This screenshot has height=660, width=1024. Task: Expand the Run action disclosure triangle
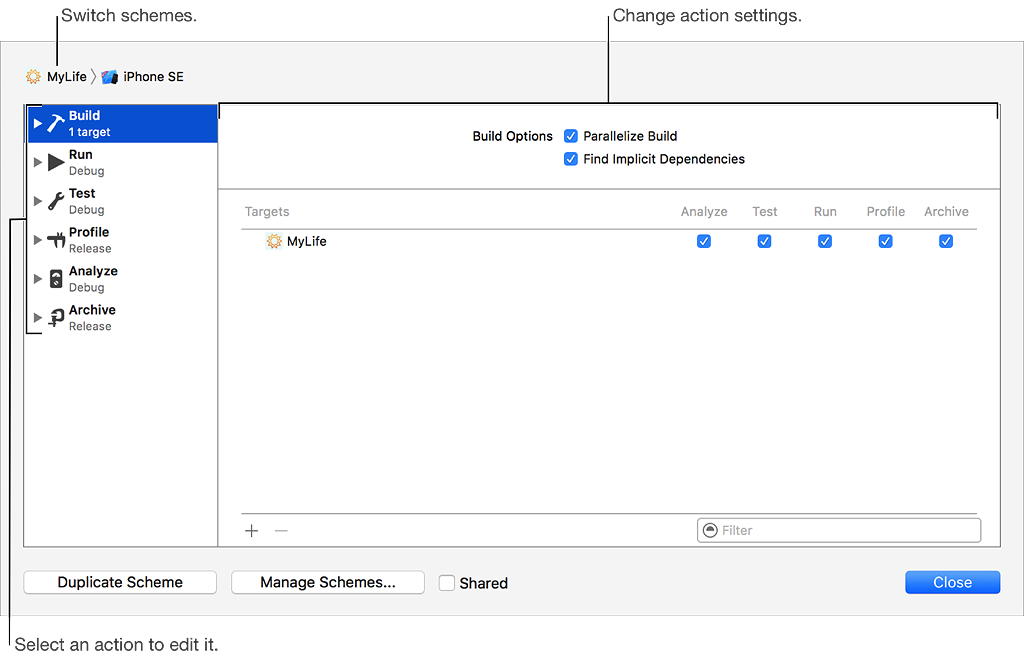point(37,162)
